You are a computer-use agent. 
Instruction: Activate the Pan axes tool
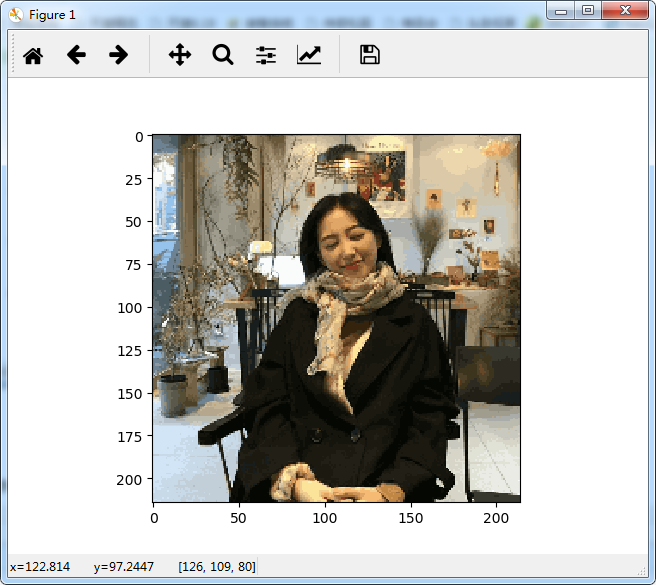tap(180, 55)
